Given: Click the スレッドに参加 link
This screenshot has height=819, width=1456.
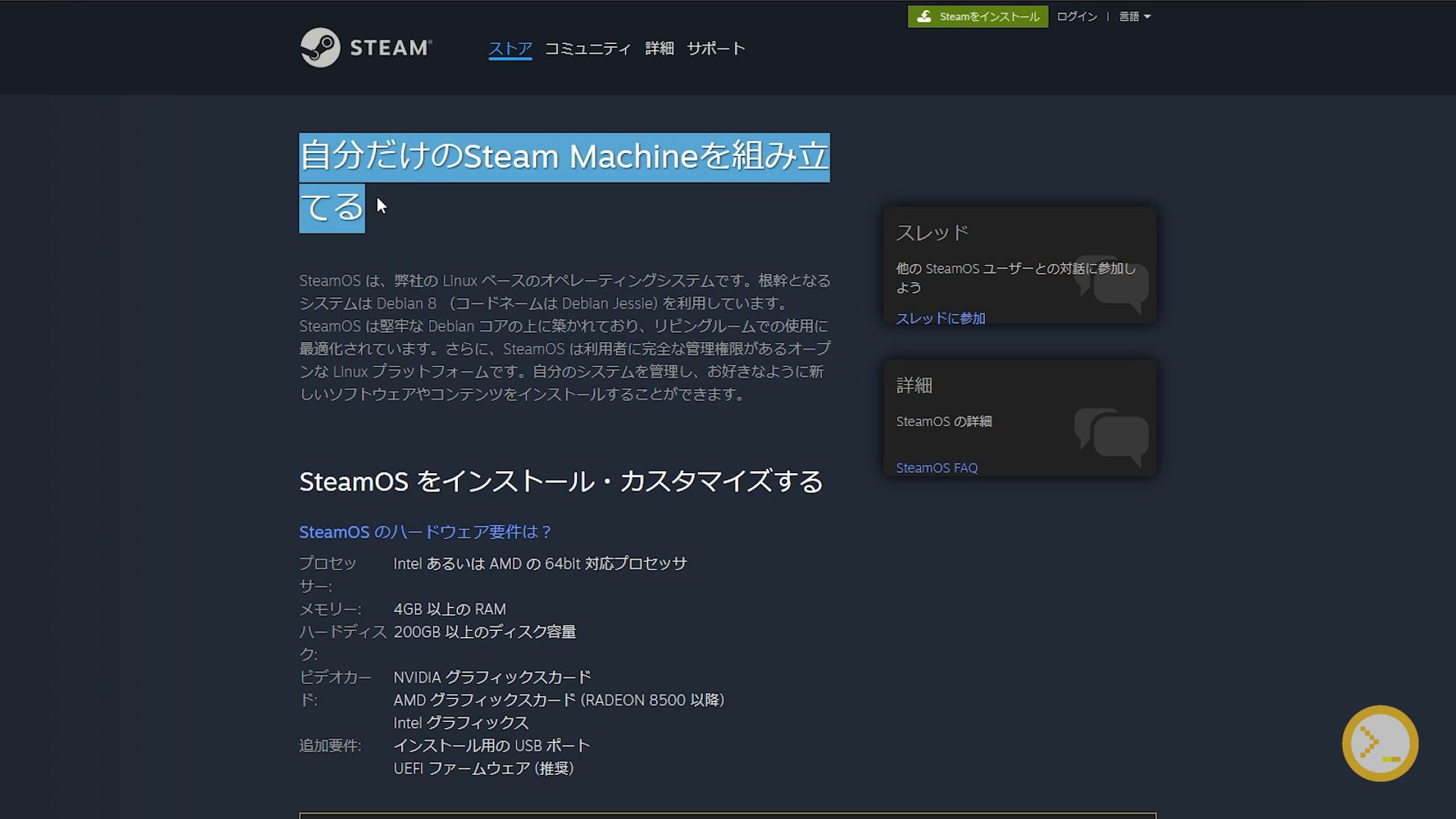Looking at the screenshot, I should point(940,318).
